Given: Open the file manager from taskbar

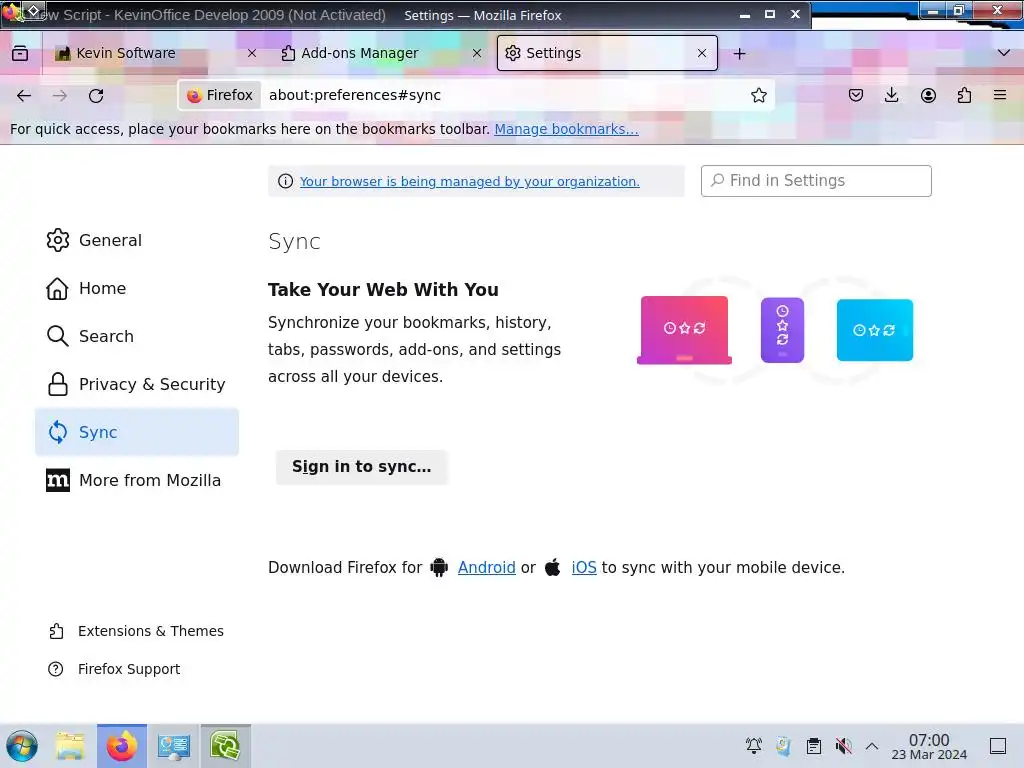Looking at the screenshot, I should tap(70, 746).
